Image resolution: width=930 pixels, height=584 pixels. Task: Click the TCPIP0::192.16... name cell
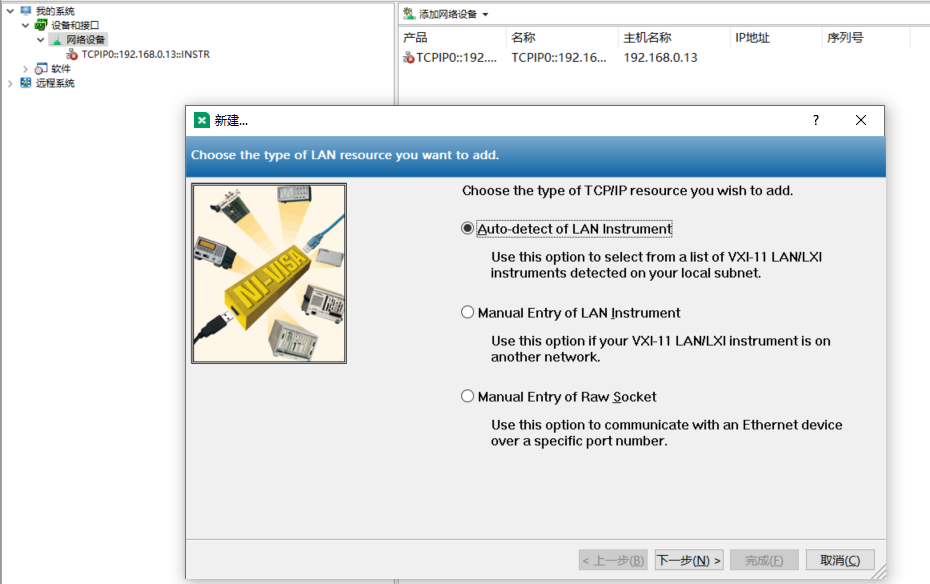tap(559, 58)
